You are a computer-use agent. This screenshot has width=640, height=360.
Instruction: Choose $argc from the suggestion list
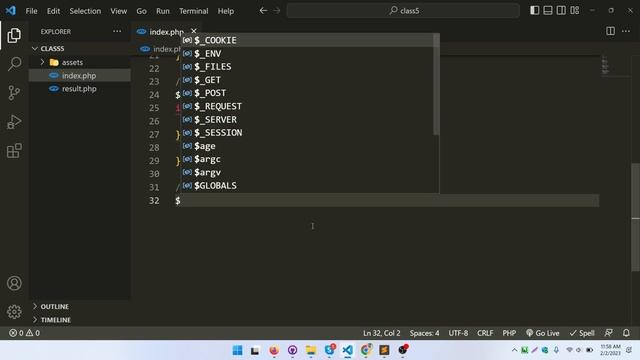click(x=307, y=159)
